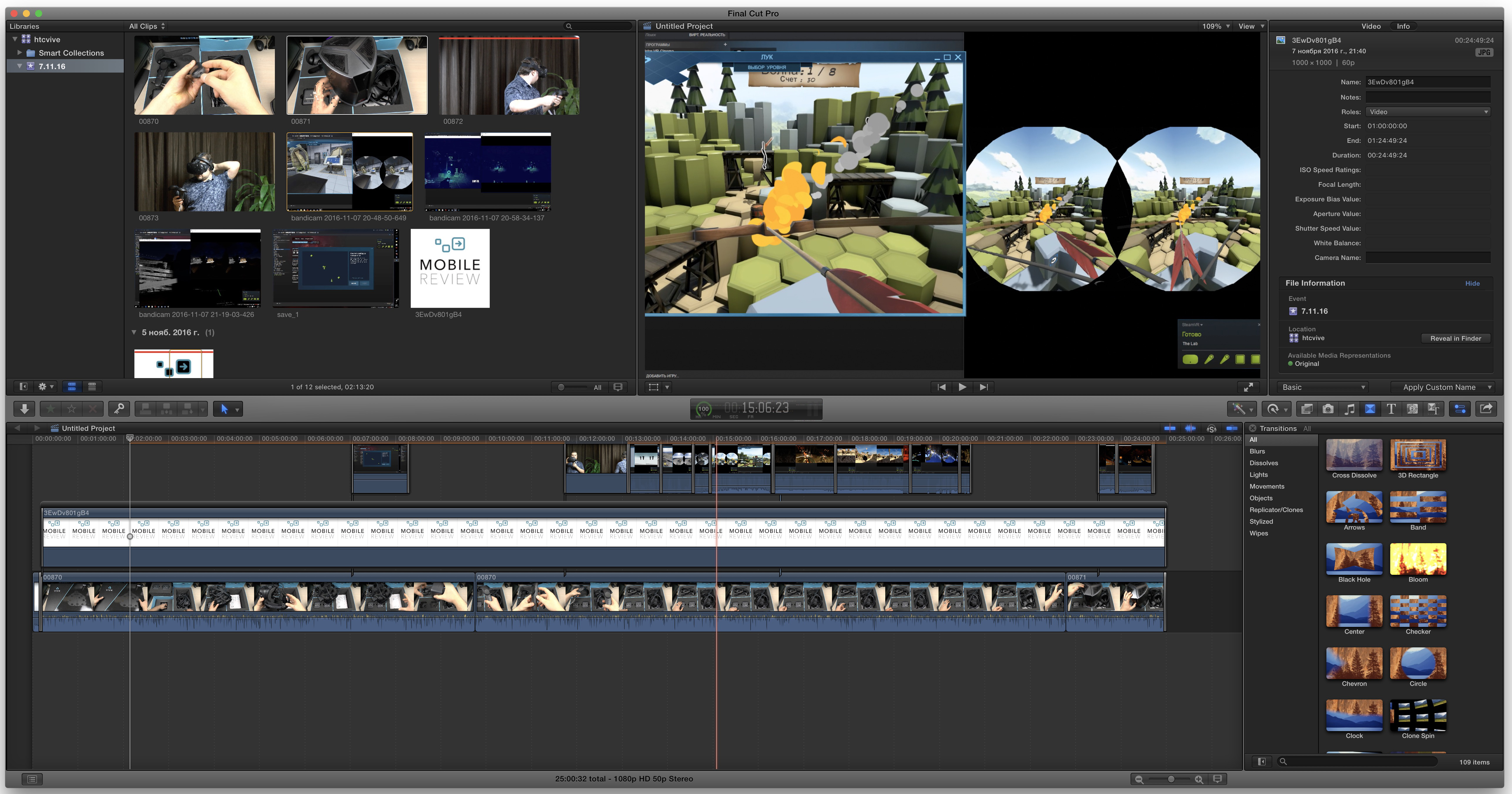Collapse the htcvive library
Viewport: 1512px width, 794px height.
[15, 39]
